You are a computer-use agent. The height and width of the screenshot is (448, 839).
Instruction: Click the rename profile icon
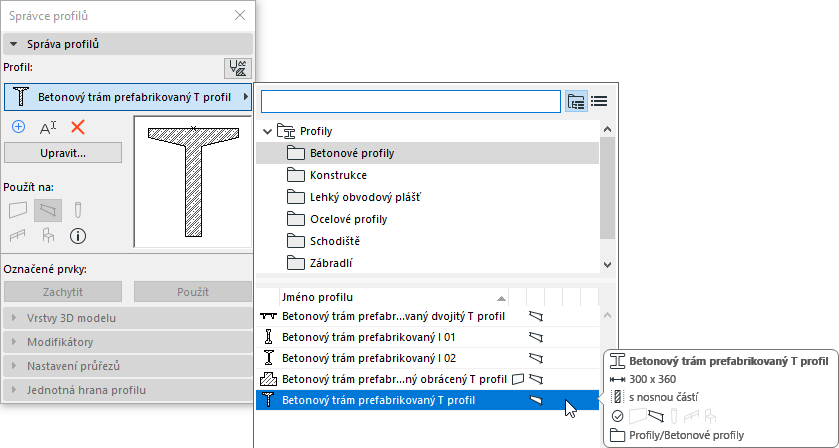coord(48,128)
